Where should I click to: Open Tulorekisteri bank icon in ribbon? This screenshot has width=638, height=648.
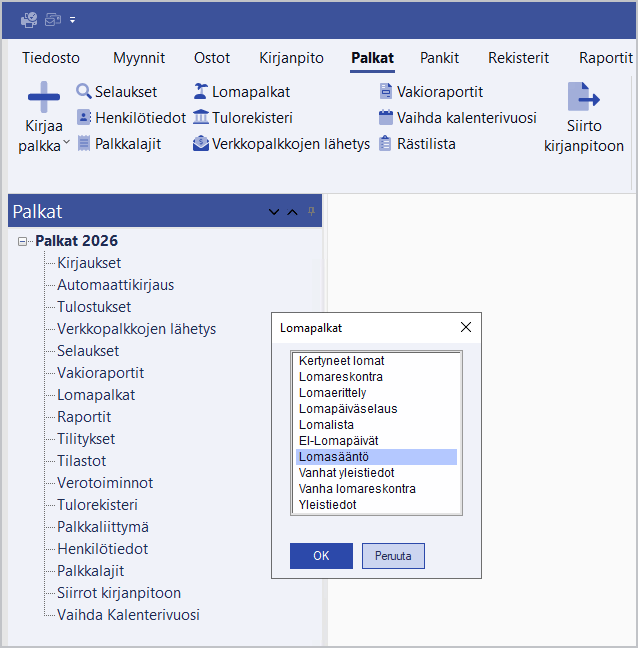[x=201, y=118]
